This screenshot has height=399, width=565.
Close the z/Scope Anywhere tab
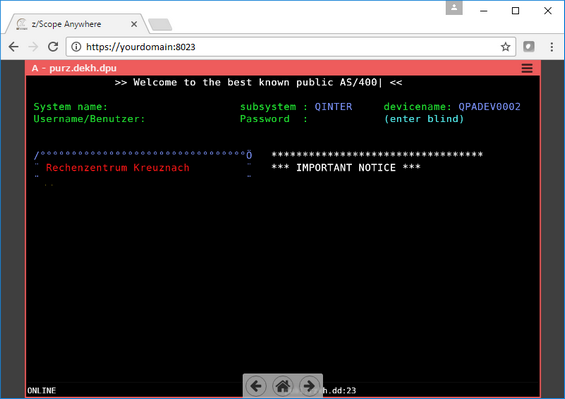[134, 24]
